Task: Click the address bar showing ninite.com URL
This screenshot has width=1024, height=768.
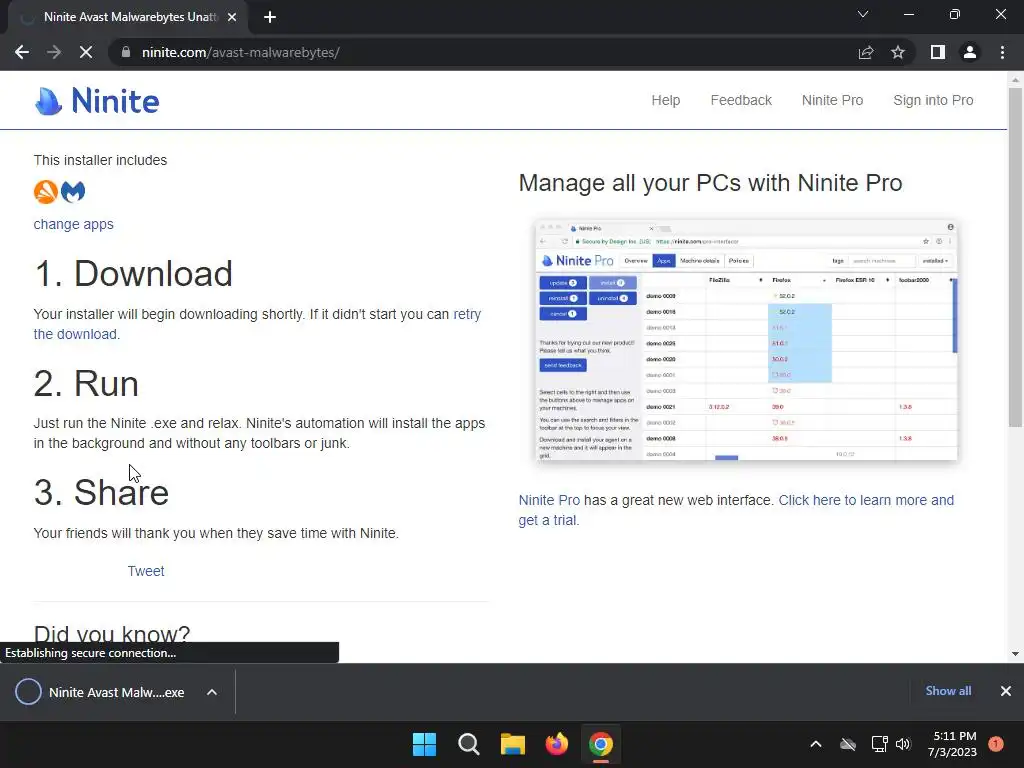Action: click(x=483, y=52)
